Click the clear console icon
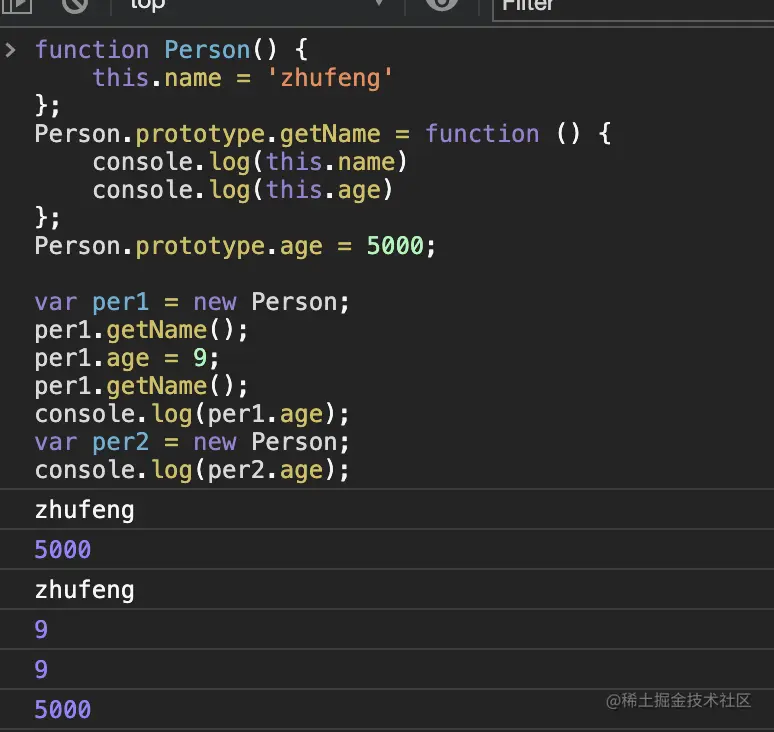 (x=75, y=5)
